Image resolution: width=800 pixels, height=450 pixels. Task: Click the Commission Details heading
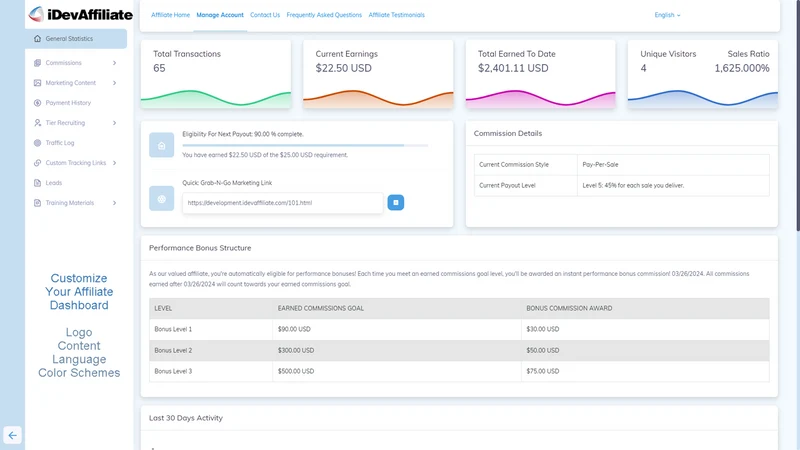pyautogui.click(x=508, y=133)
